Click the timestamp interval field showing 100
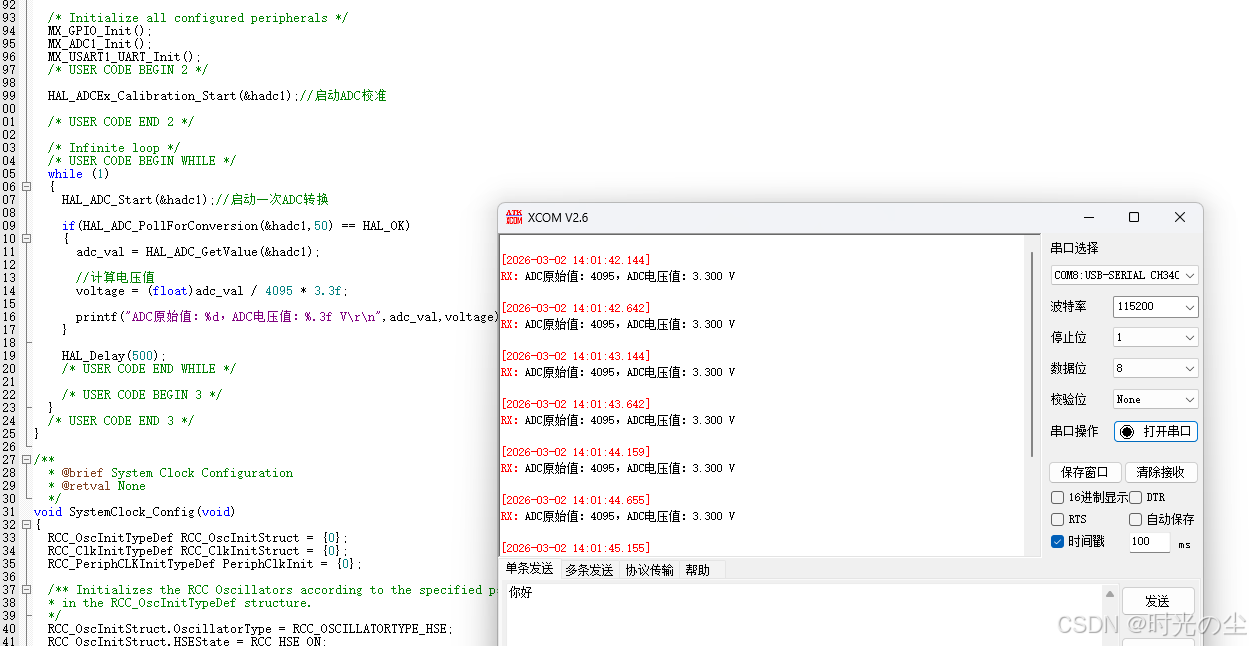Screen dimensions: 1251x646 tap(1149, 542)
